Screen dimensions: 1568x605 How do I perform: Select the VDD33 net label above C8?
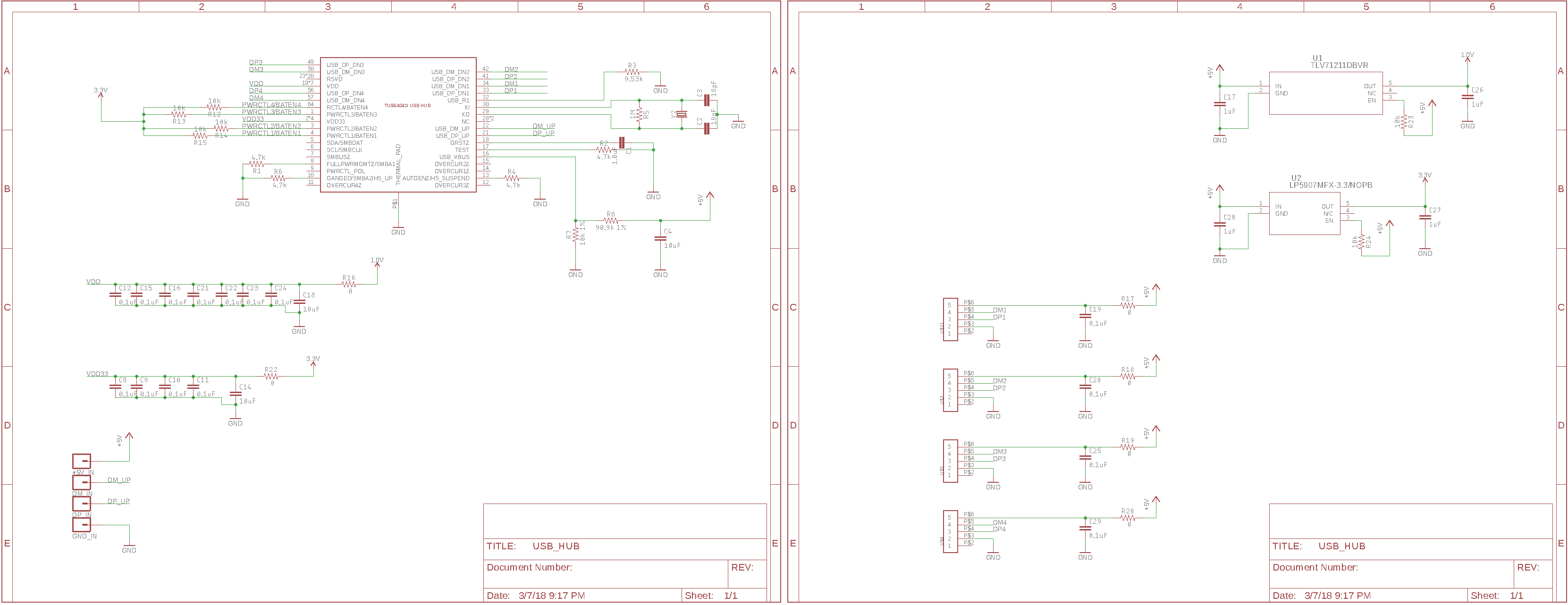[x=97, y=374]
